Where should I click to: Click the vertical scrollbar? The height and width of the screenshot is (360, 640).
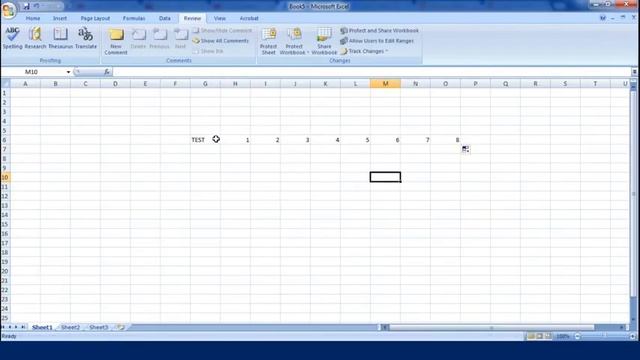(x=633, y=194)
